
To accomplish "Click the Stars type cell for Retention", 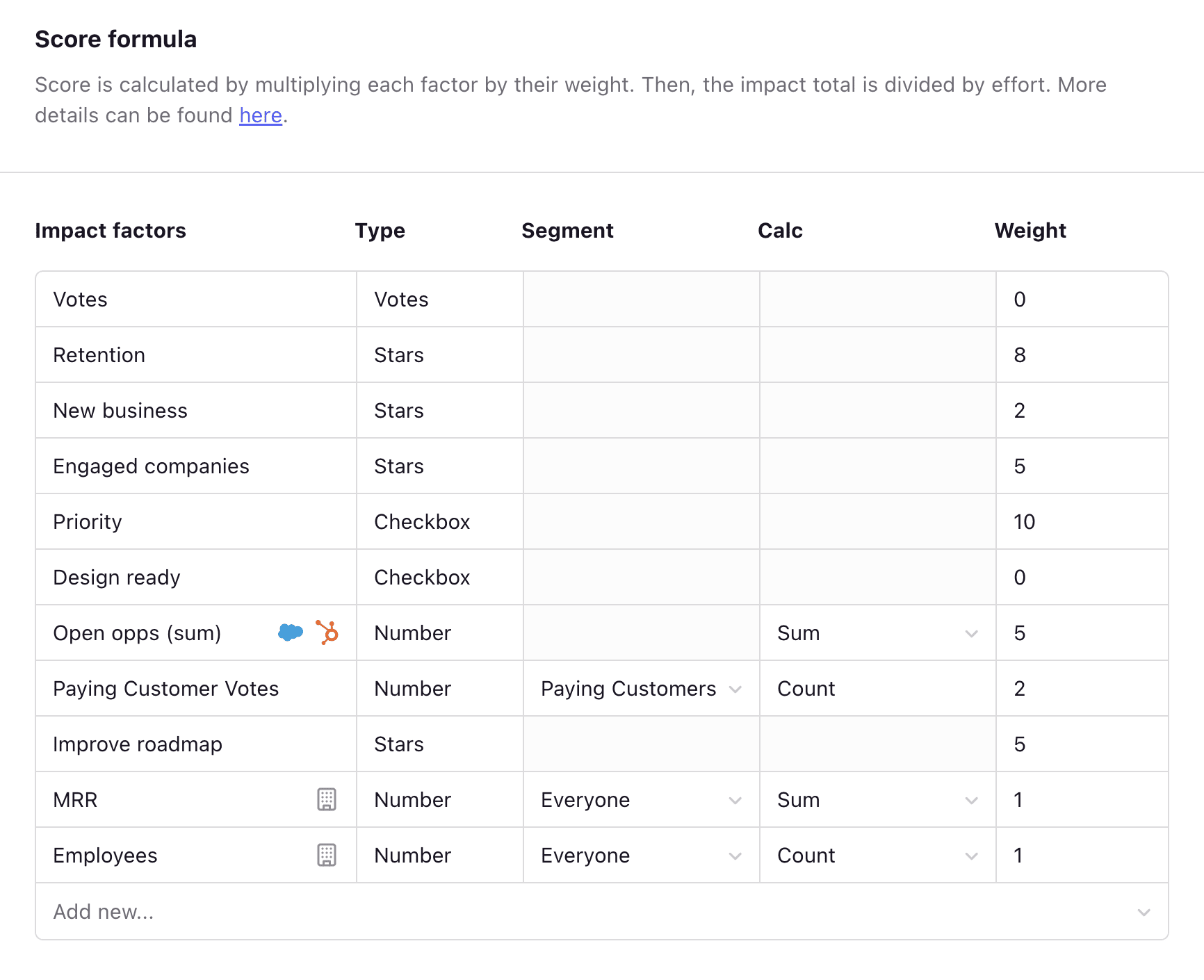I will [439, 354].
